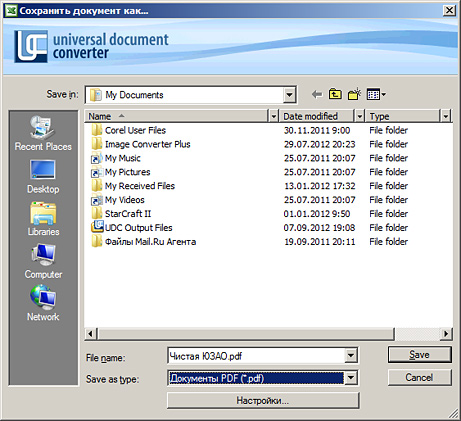Open the Name column filter arrow

click(273, 116)
